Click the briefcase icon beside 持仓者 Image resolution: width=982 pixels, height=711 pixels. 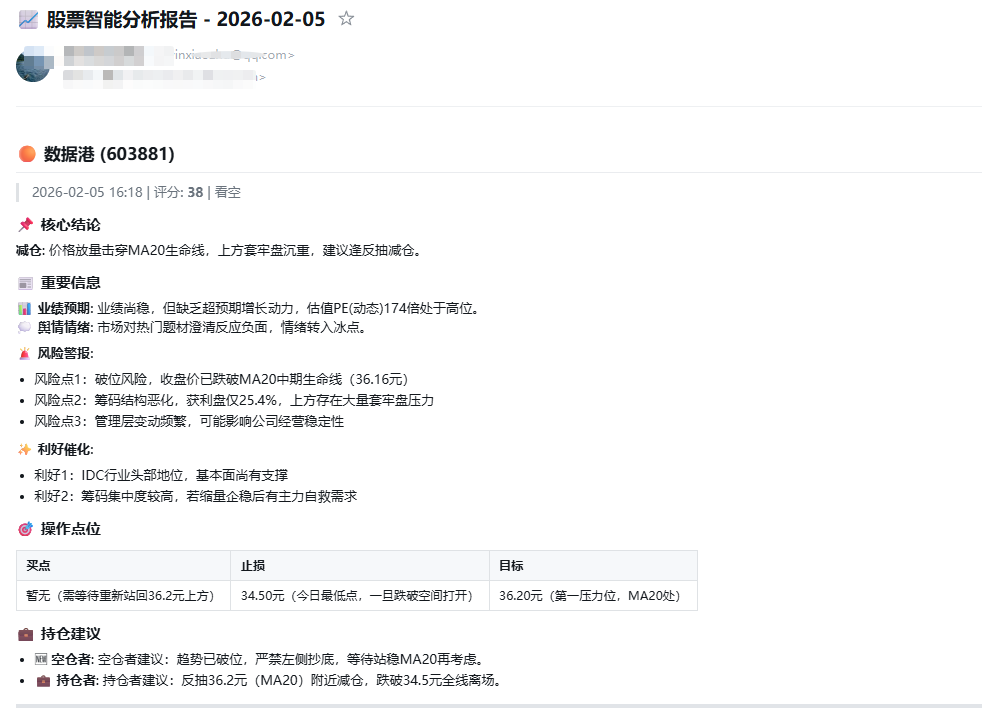43,680
